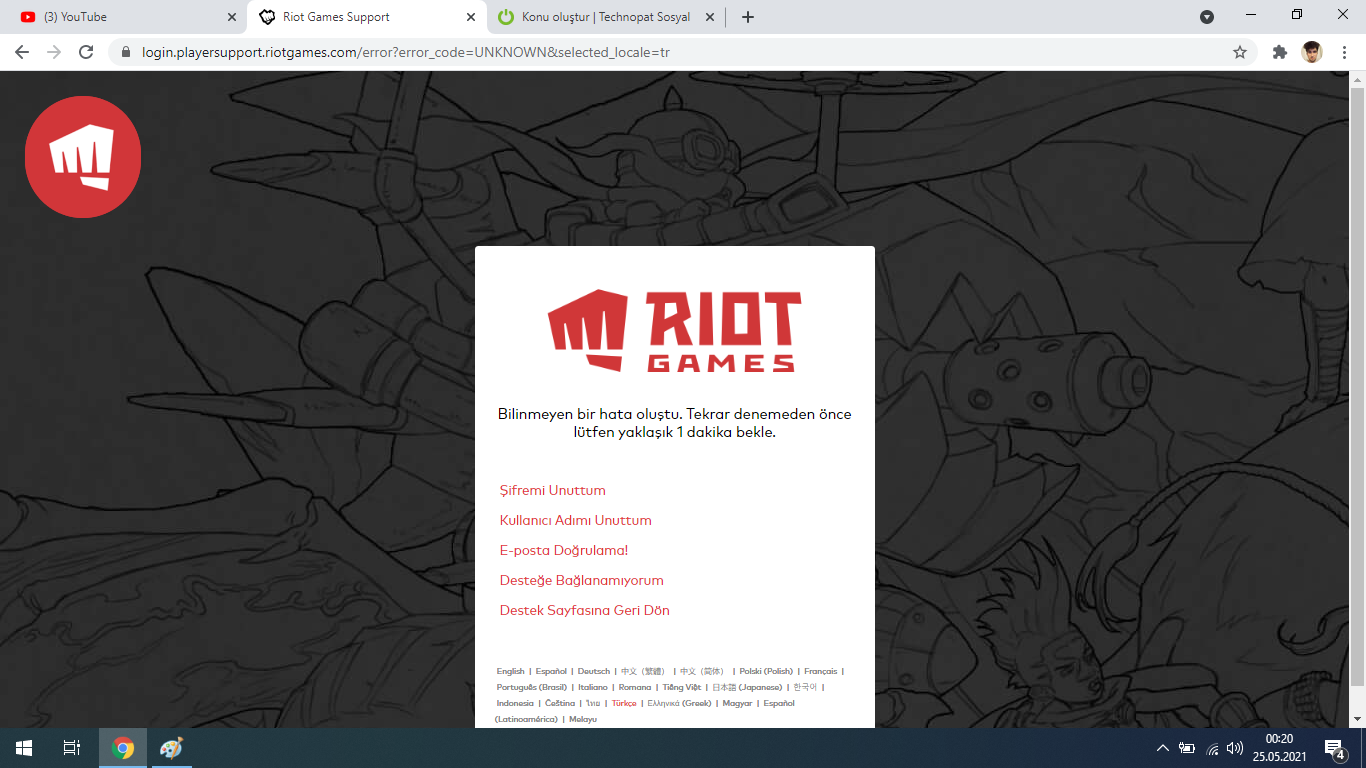The width and height of the screenshot is (1366, 768).
Task: Close the YouTube tab
Action: click(232, 17)
